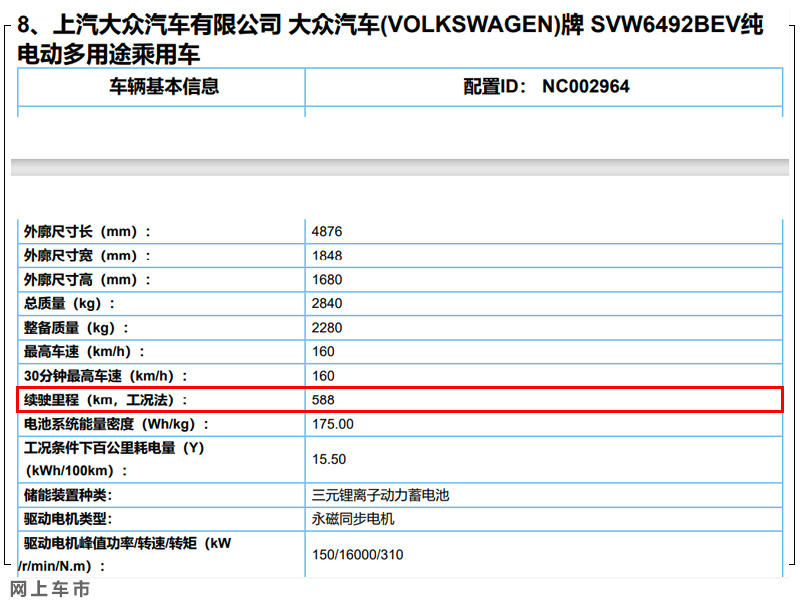
Task: Select the 三元锂离子动力蓄电池 value
Action: point(381,495)
